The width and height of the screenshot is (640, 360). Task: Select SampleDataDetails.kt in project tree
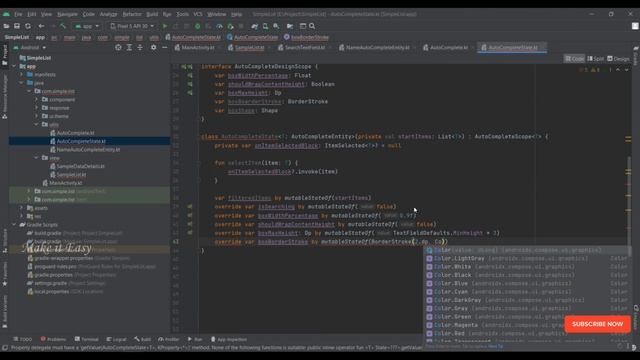click(80, 166)
